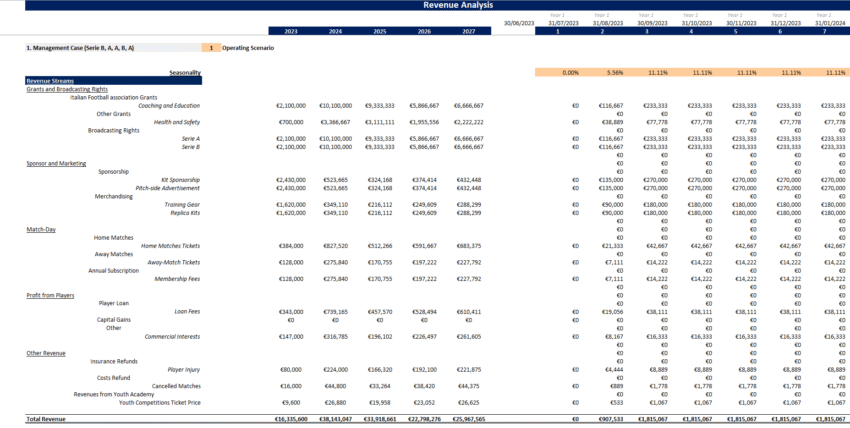Click the 'Sponsor and Marketing' heading

pyautogui.click(x=56, y=163)
